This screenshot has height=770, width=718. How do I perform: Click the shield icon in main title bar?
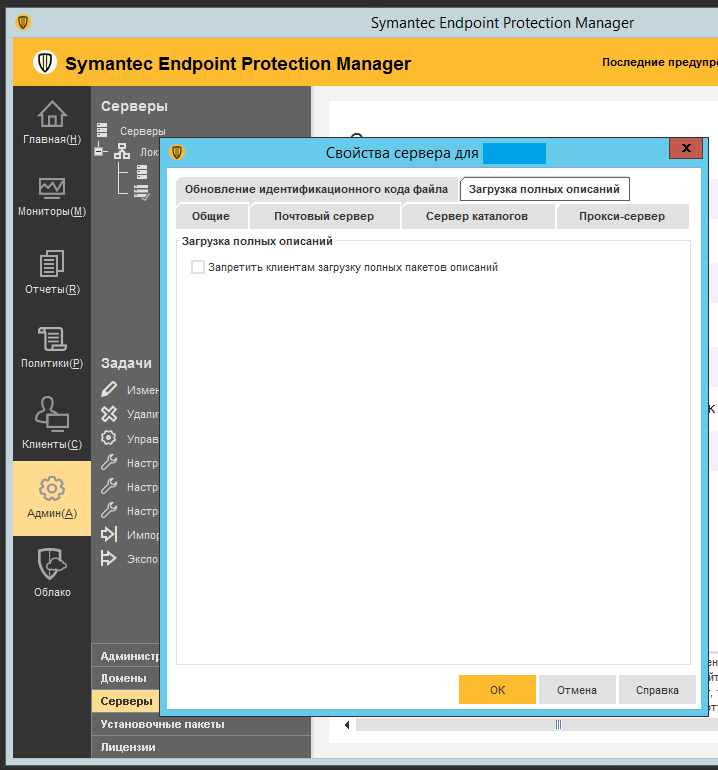[23, 22]
